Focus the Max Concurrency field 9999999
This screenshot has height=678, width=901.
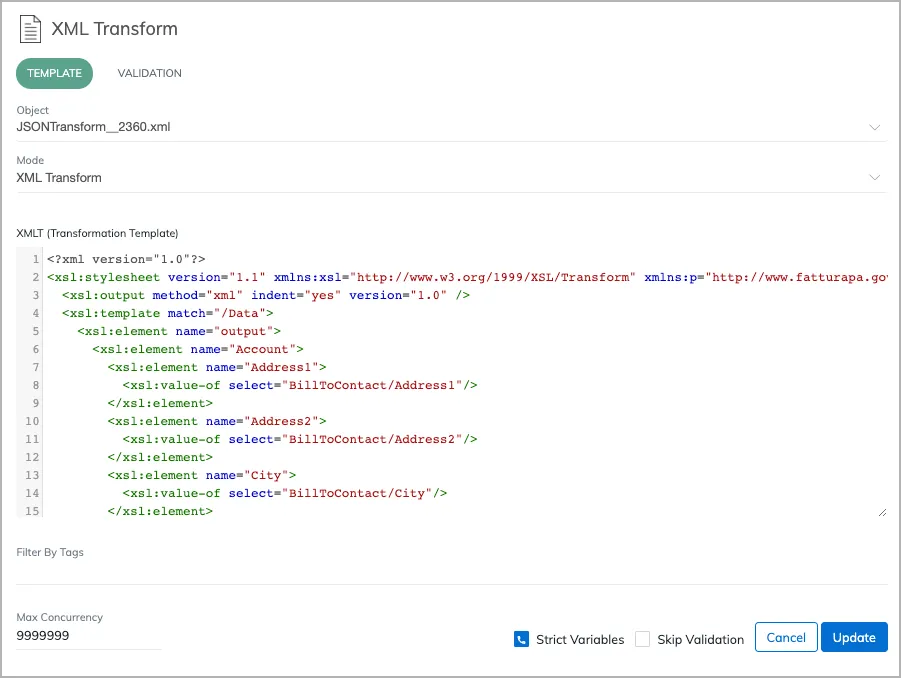(88, 635)
